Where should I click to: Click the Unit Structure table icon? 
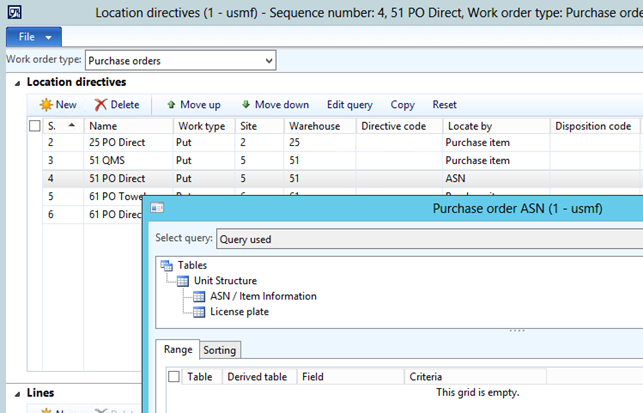click(183, 281)
